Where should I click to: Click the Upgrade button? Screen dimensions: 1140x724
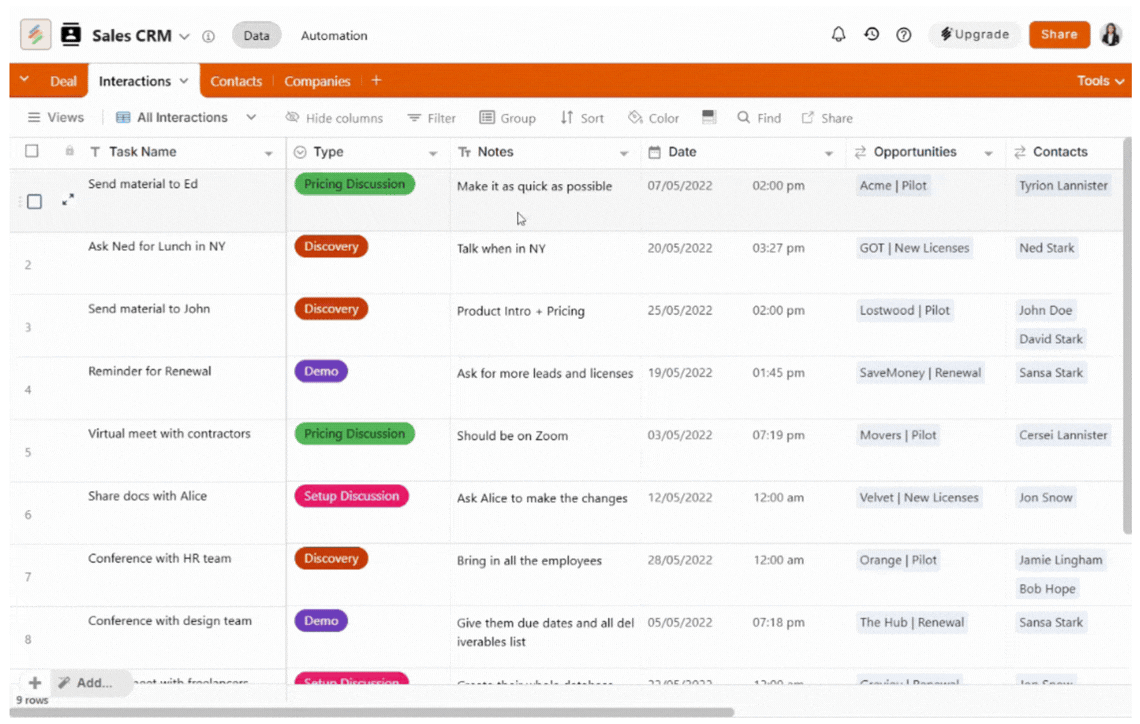point(975,34)
